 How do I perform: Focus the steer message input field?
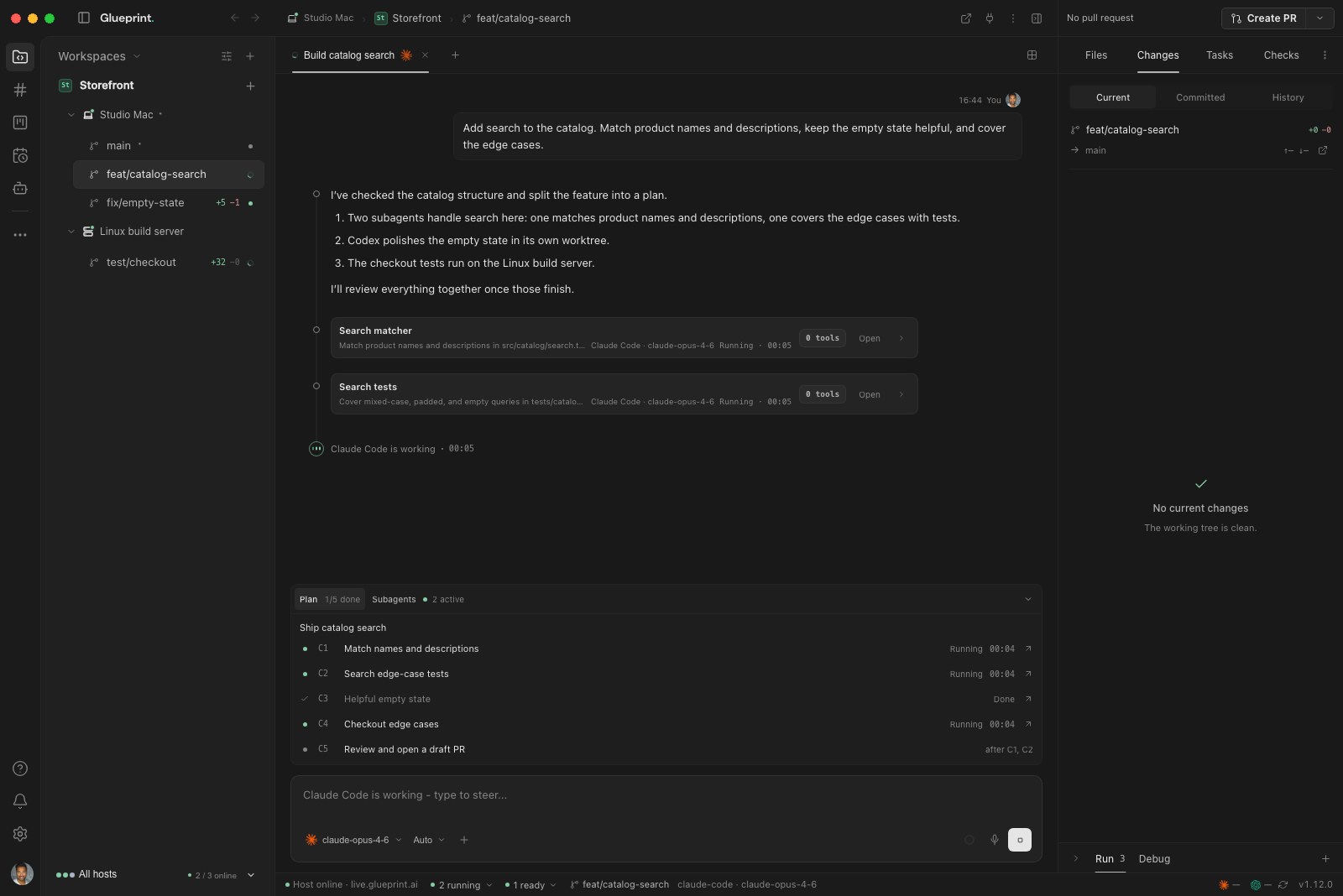pyautogui.click(x=666, y=795)
